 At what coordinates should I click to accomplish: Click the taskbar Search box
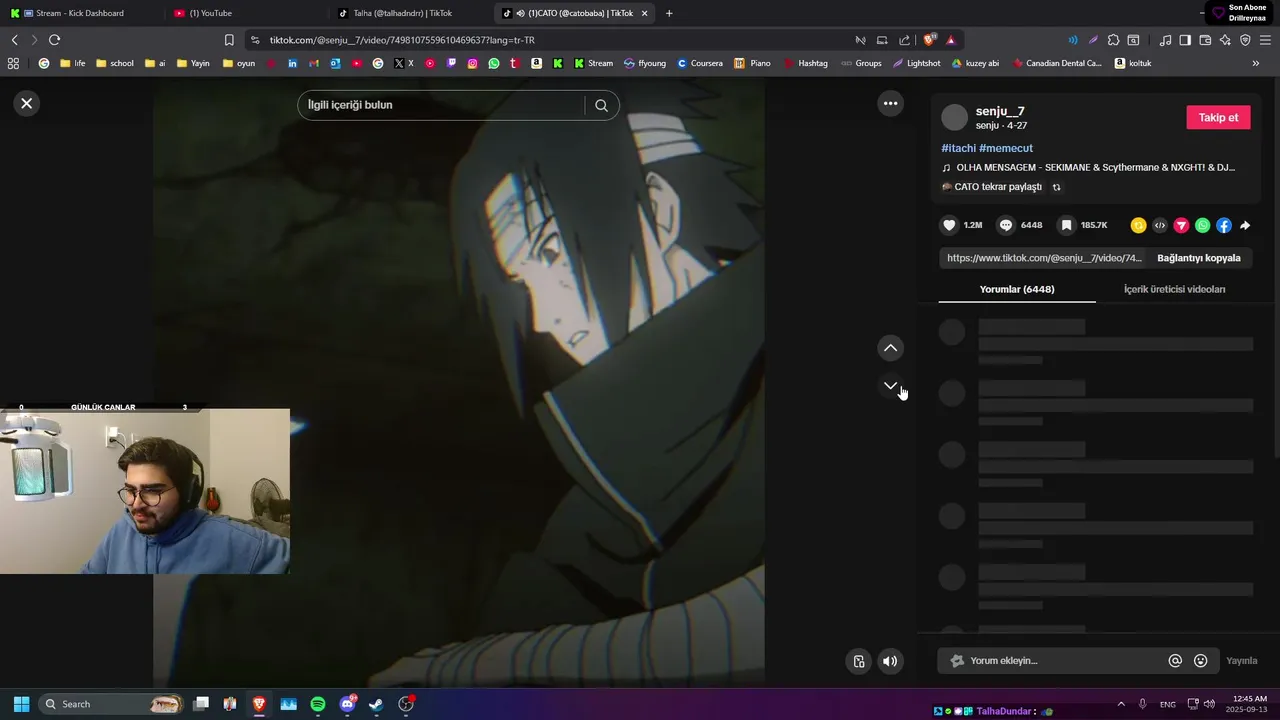(112, 704)
